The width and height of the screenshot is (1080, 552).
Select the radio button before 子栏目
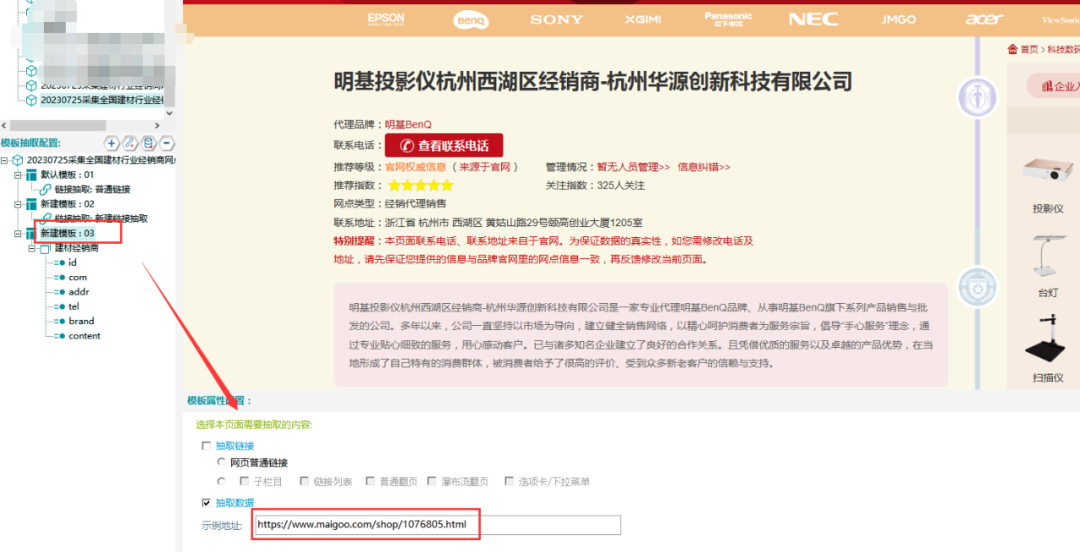[221, 481]
